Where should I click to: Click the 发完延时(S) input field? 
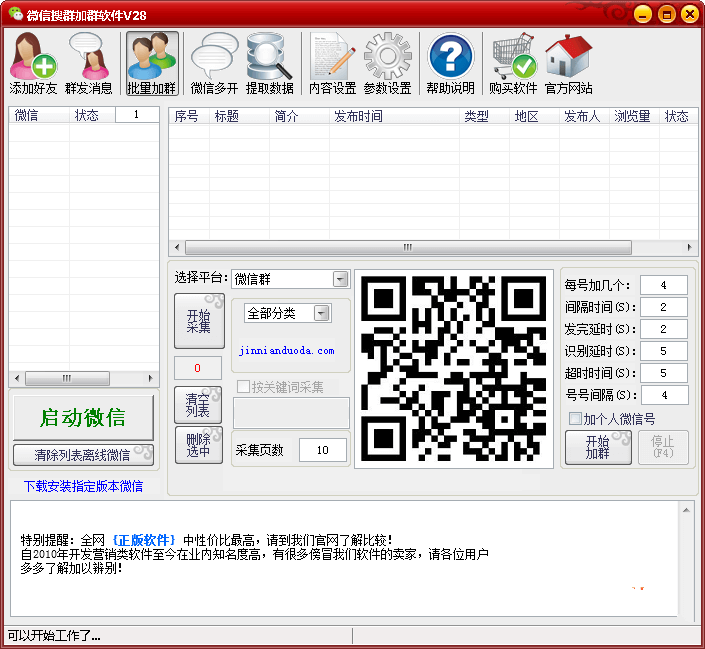(x=664, y=329)
